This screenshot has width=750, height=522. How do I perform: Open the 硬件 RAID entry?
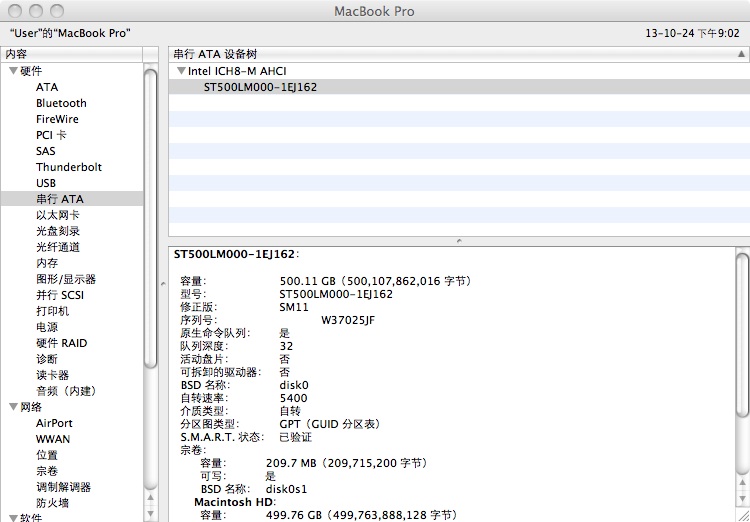tap(61, 343)
